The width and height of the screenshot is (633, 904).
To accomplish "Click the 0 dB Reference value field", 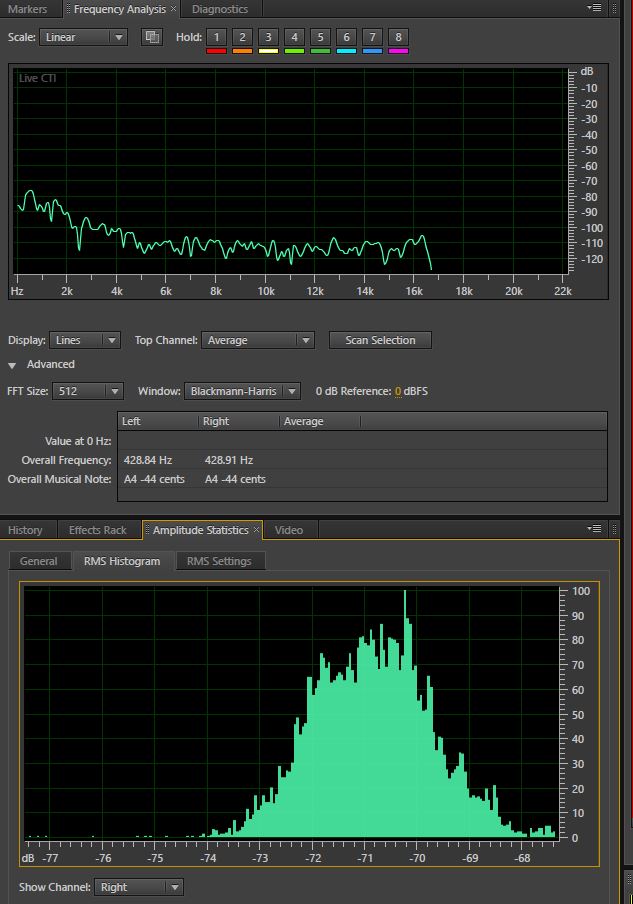I will pos(397,391).
